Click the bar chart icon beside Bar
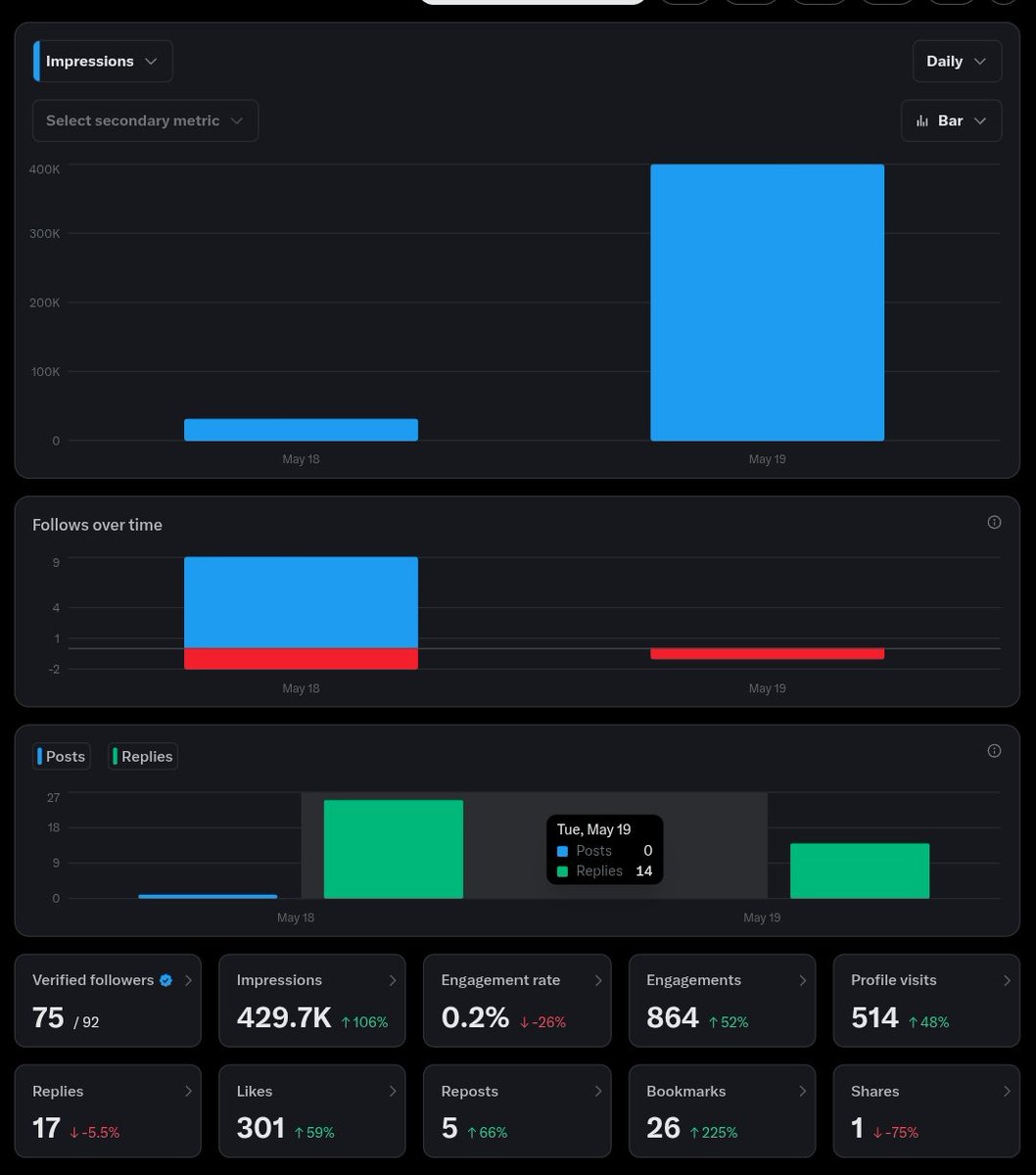This screenshot has width=1036, height=1175. point(921,120)
